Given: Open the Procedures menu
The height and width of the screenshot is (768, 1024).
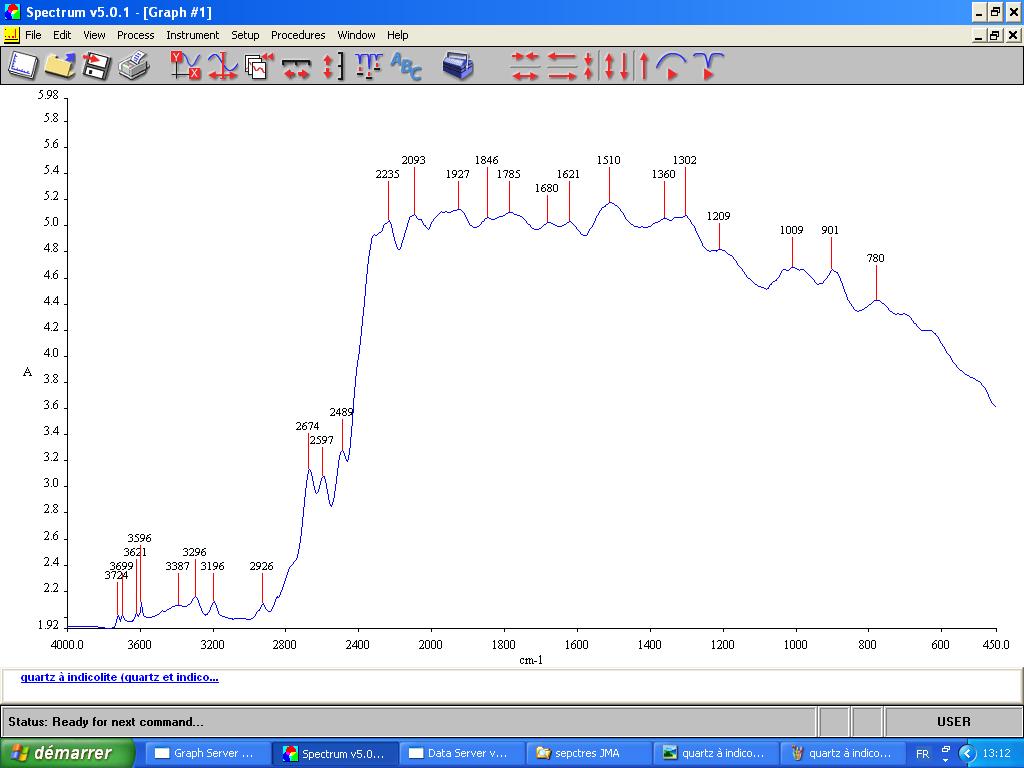Looking at the screenshot, I should coord(298,35).
